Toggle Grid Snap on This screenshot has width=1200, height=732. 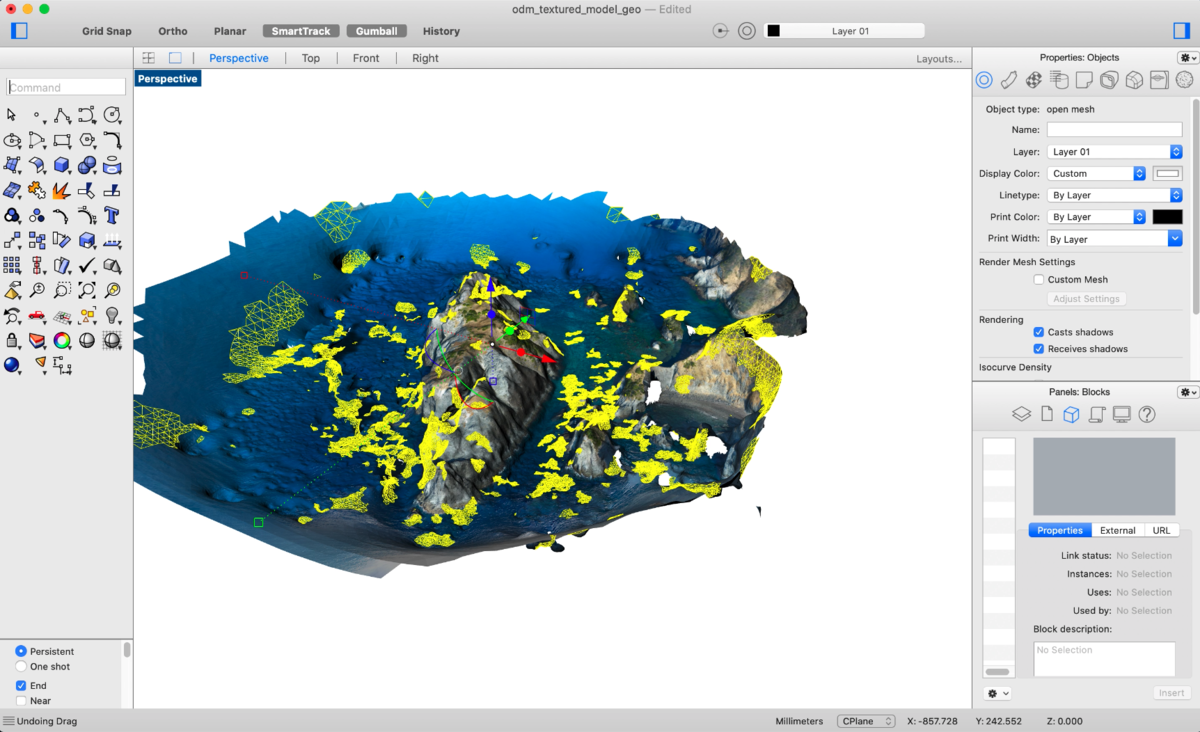(x=107, y=31)
